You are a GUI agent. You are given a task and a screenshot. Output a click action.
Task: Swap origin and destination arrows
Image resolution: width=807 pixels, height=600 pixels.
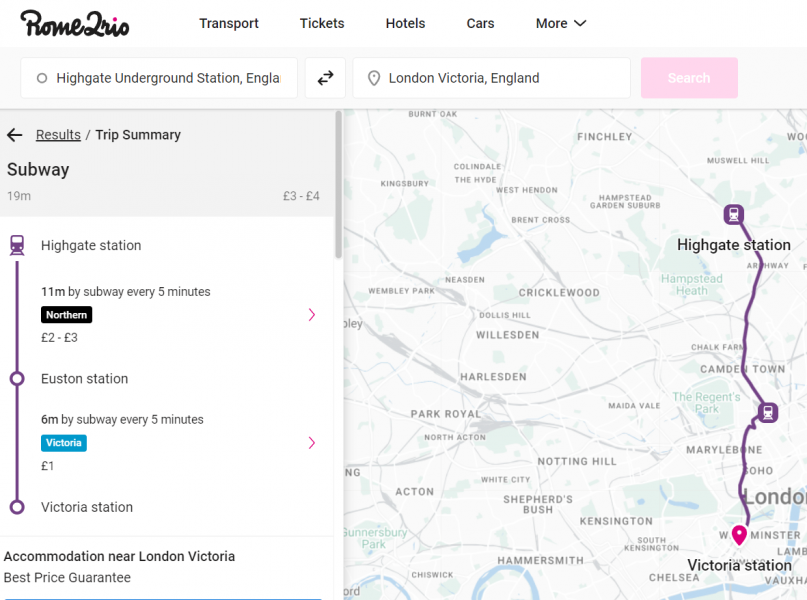pos(325,78)
